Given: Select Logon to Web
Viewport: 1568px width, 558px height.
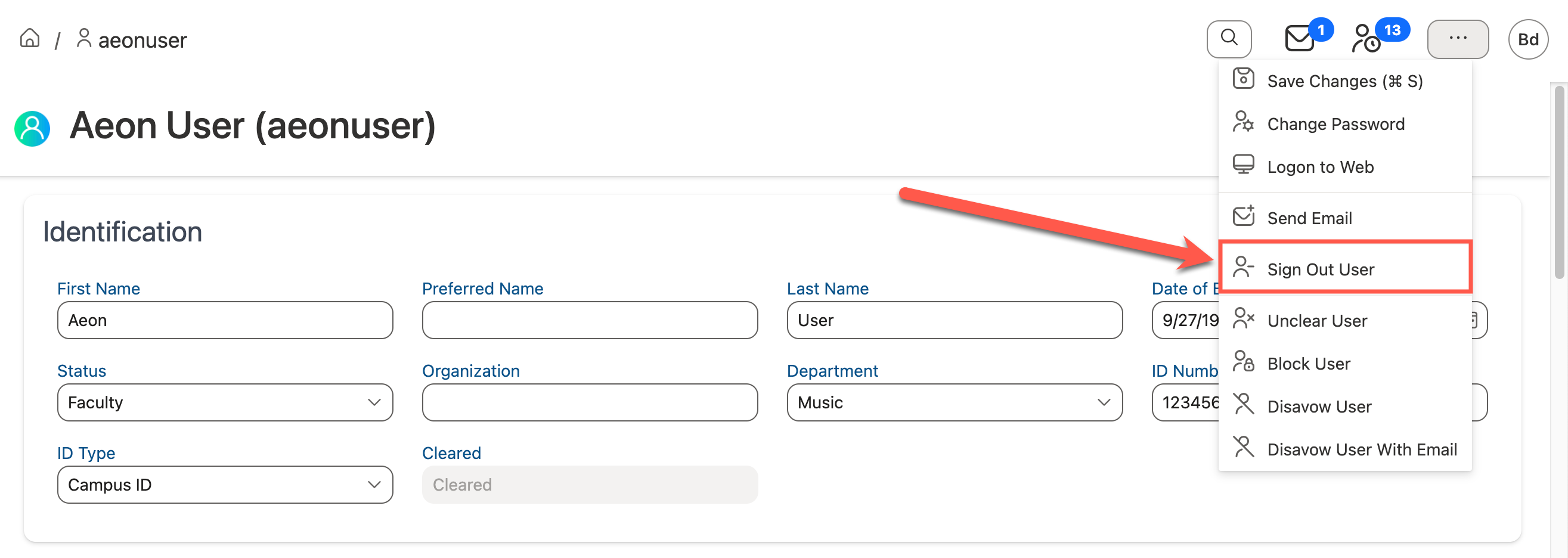Looking at the screenshot, I should tap(1320, 166).
